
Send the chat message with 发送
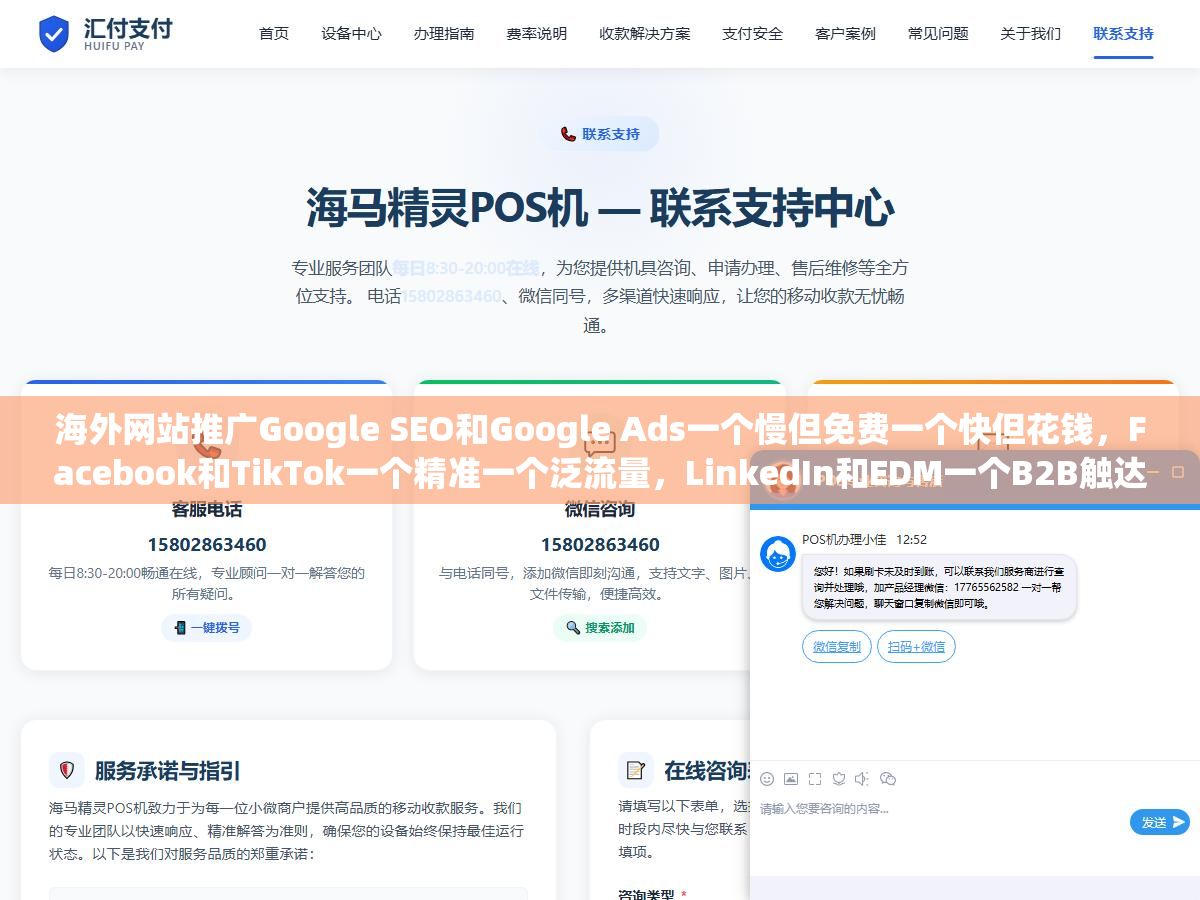pos(1160,822)
